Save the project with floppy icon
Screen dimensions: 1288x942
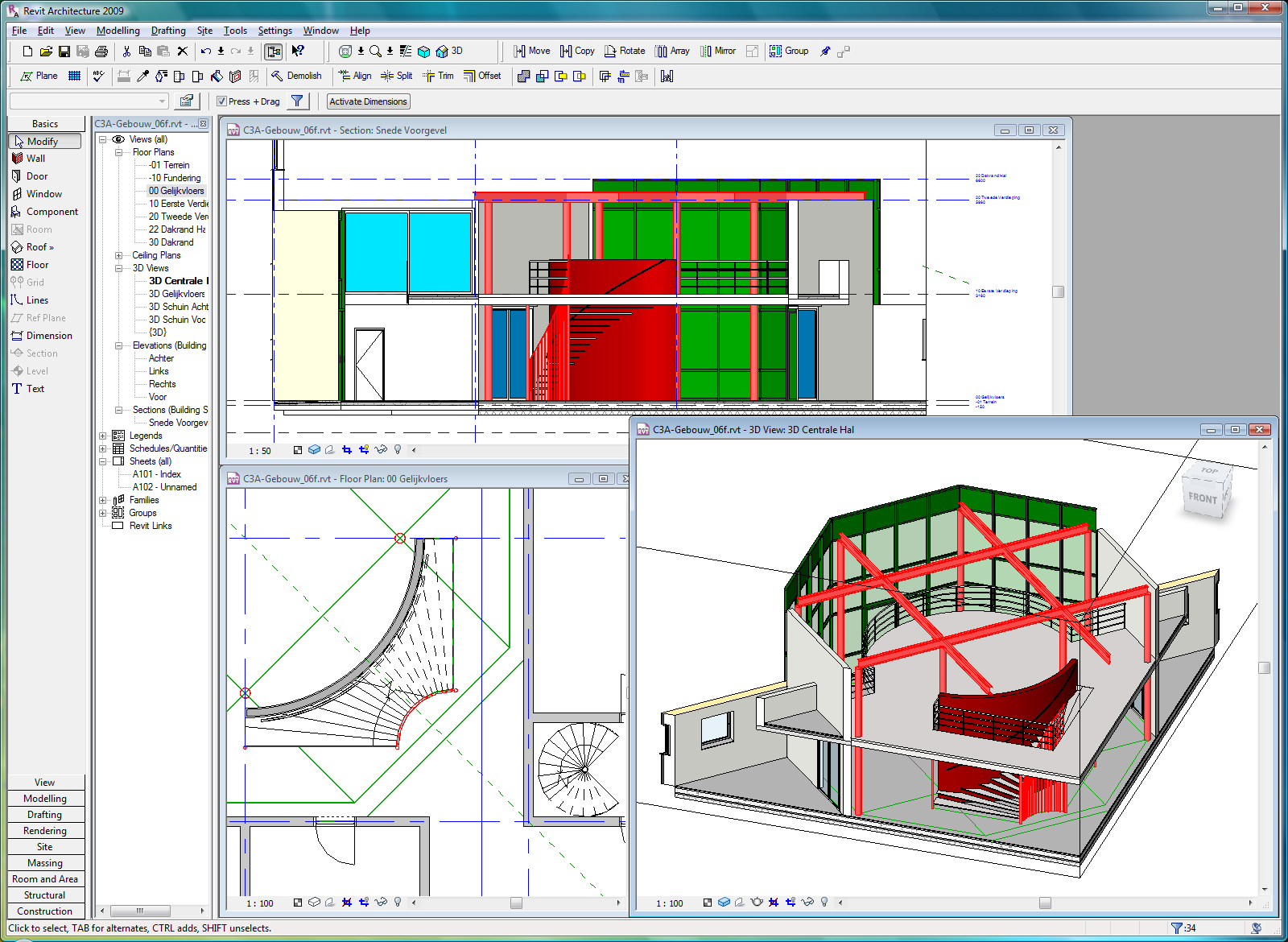64,52
